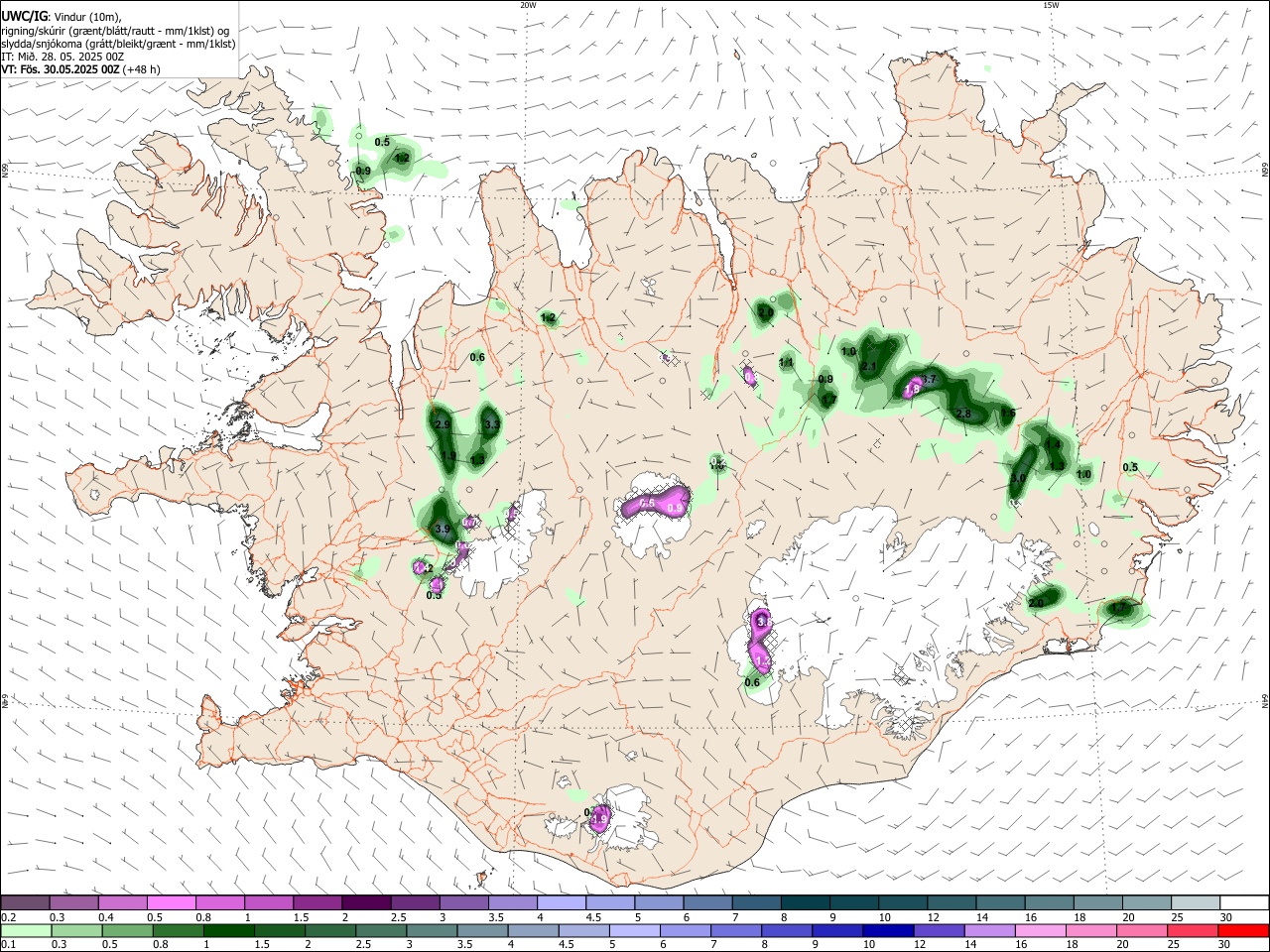Screen dimensions: 1270x952
Task: Select lavender snow swatch between 4 and 4.5
Action: pyautogui.click(x=561, y=902)
